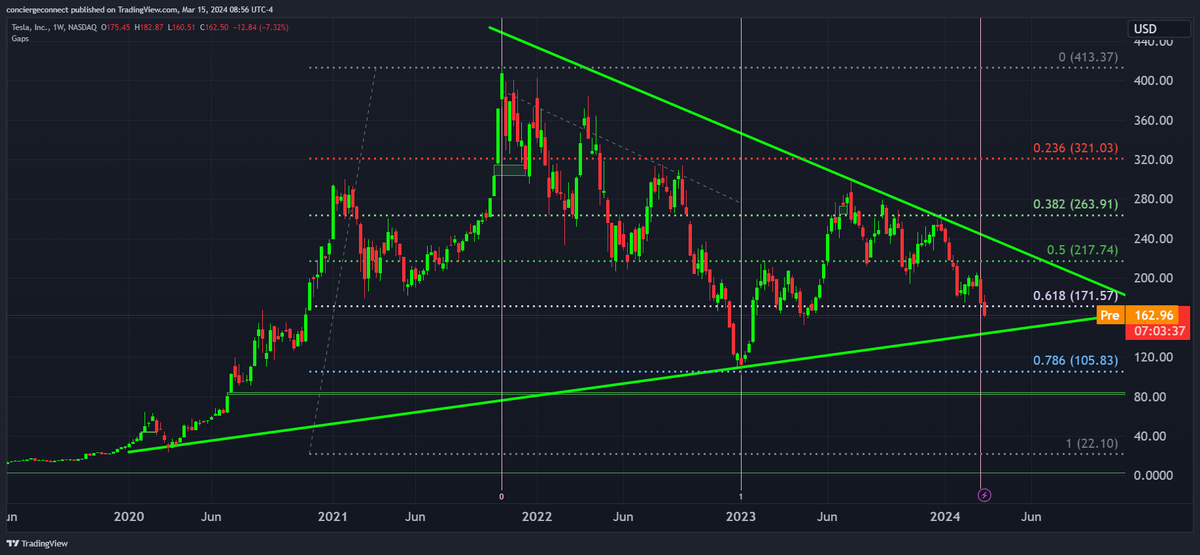Click the bar countdown timer 07:03:37

pos(1159,332)
